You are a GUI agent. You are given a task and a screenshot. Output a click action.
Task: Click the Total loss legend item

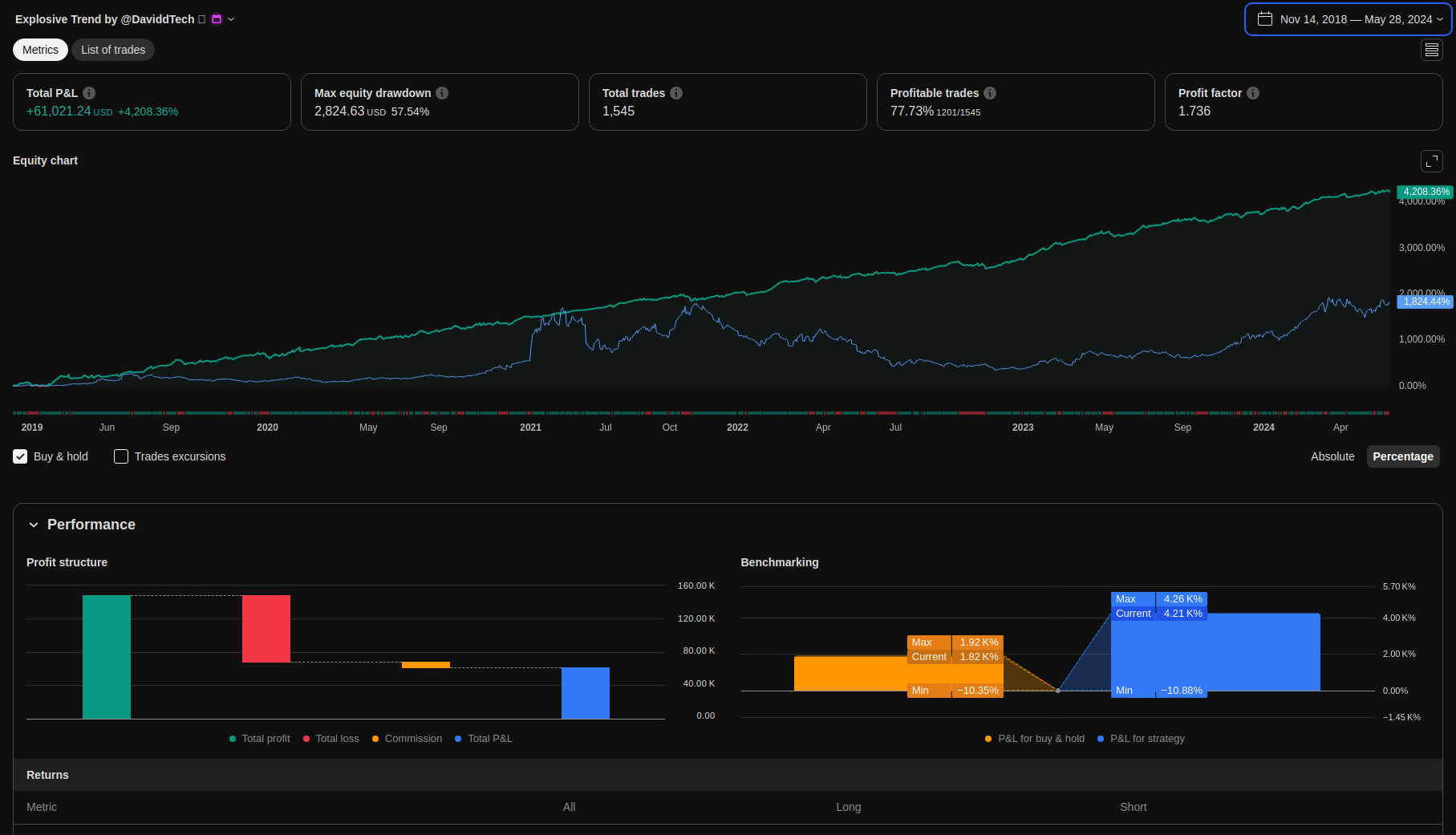(331, 739)
